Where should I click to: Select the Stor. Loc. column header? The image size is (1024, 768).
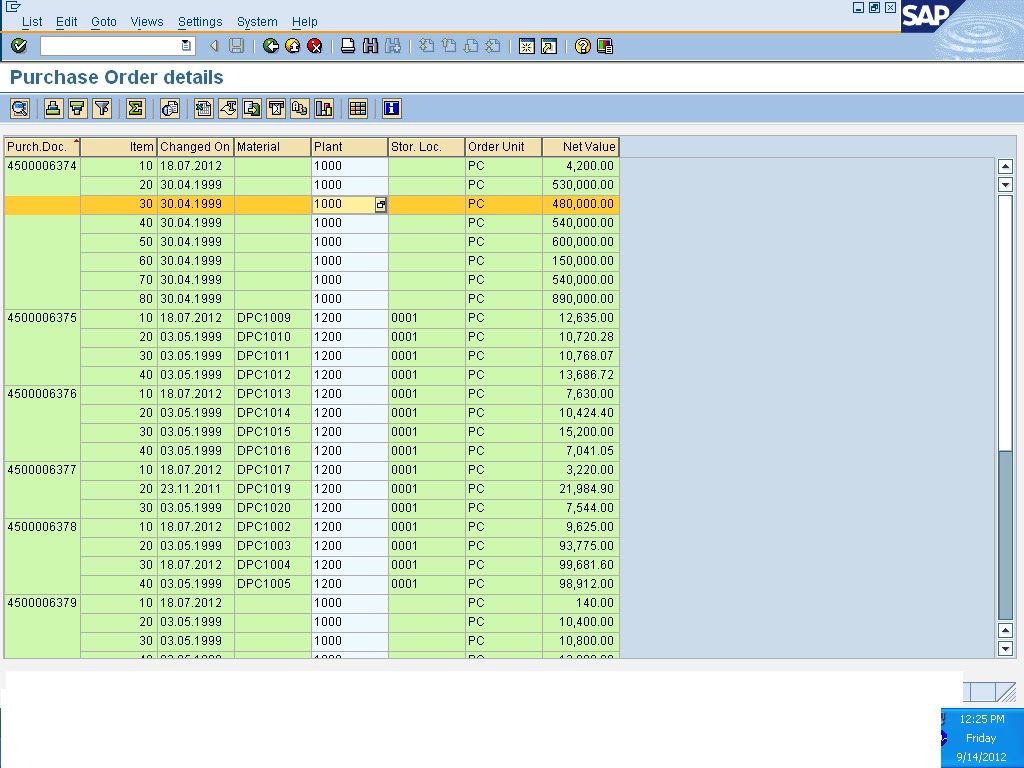click(426, 147)
